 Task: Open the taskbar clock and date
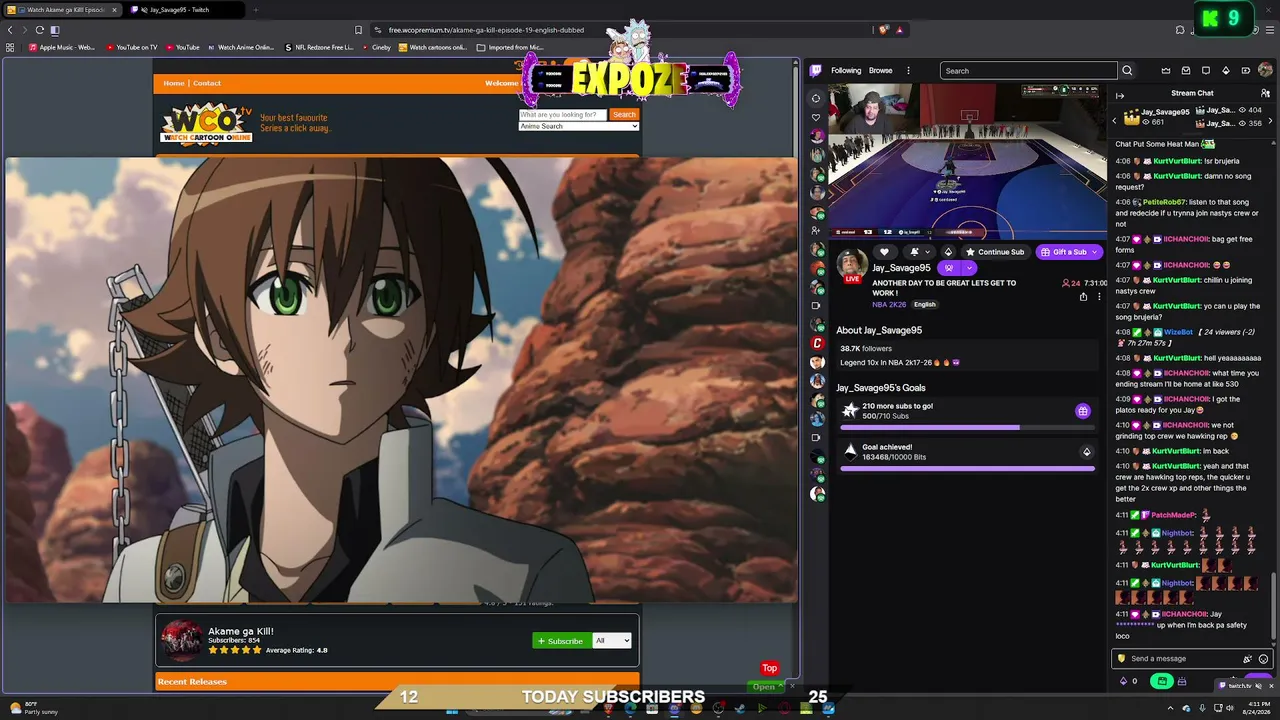coord(1254,709)
